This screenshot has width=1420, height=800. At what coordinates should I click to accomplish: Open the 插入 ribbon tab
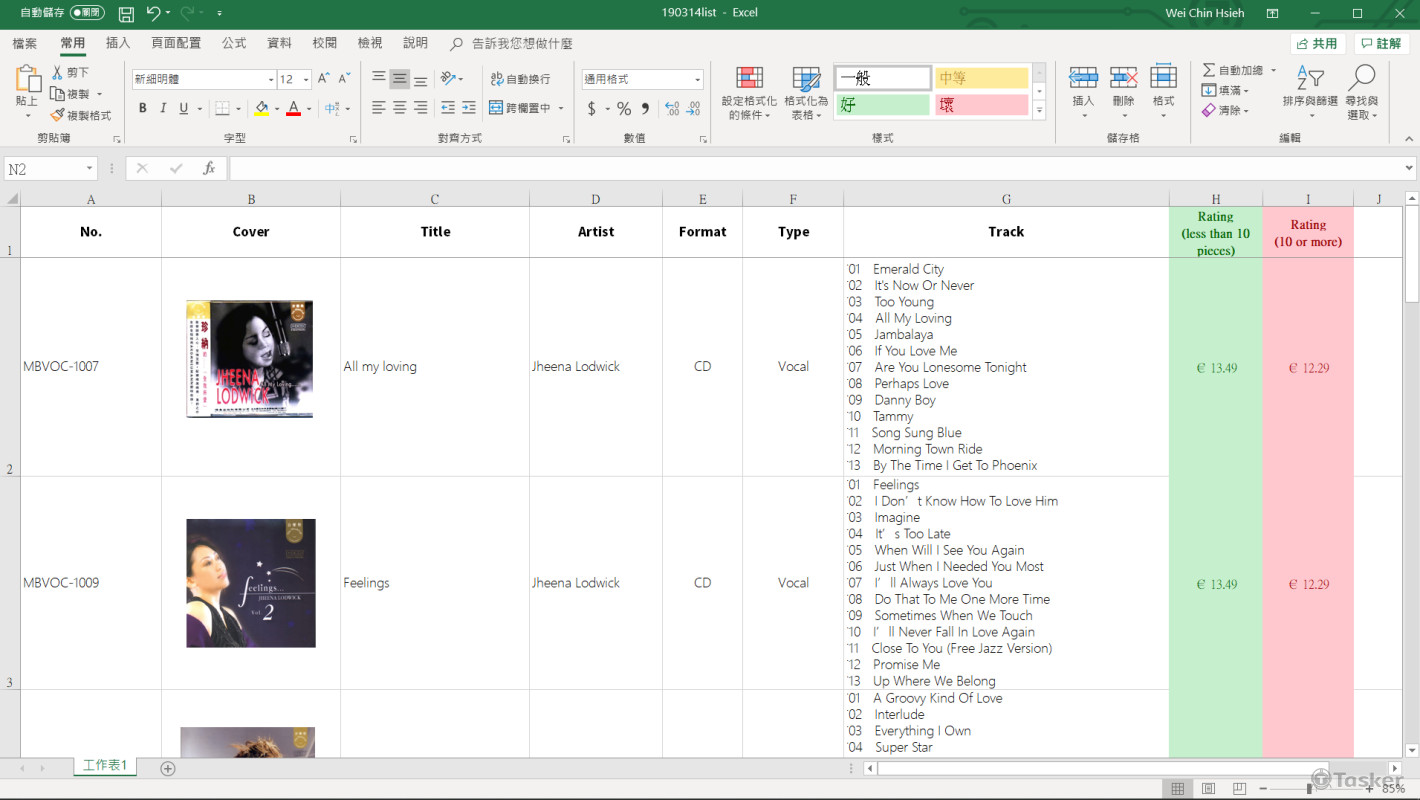click(118, 43)
